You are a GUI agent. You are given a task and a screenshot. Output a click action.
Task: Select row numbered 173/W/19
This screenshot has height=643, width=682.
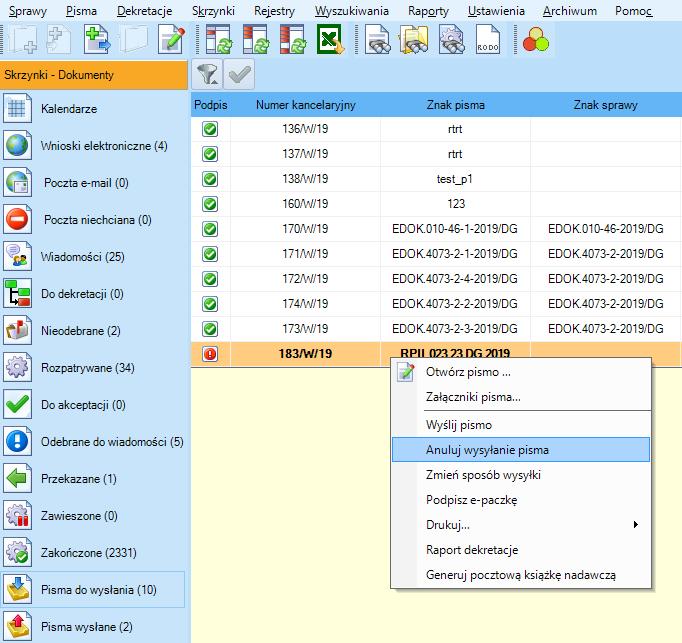[x=436, y=329]
